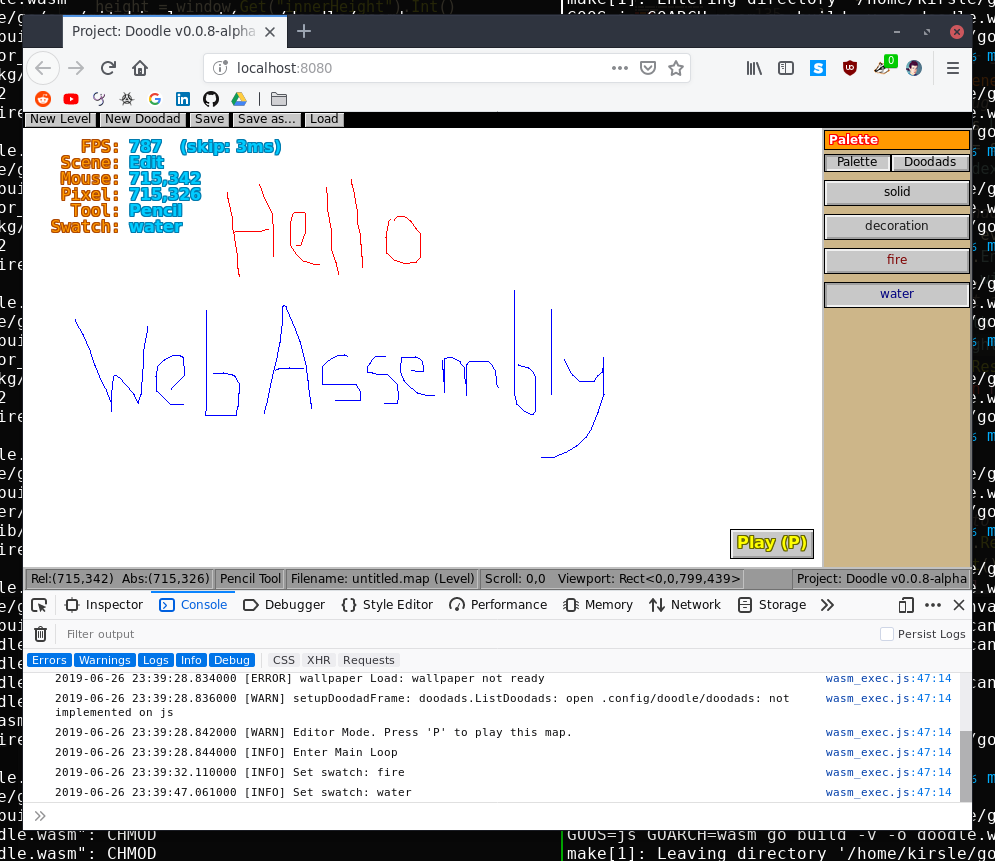Select the Palette tab in palette panel
The height and width of the screenshot is (861, 995).
pos(857,162)
